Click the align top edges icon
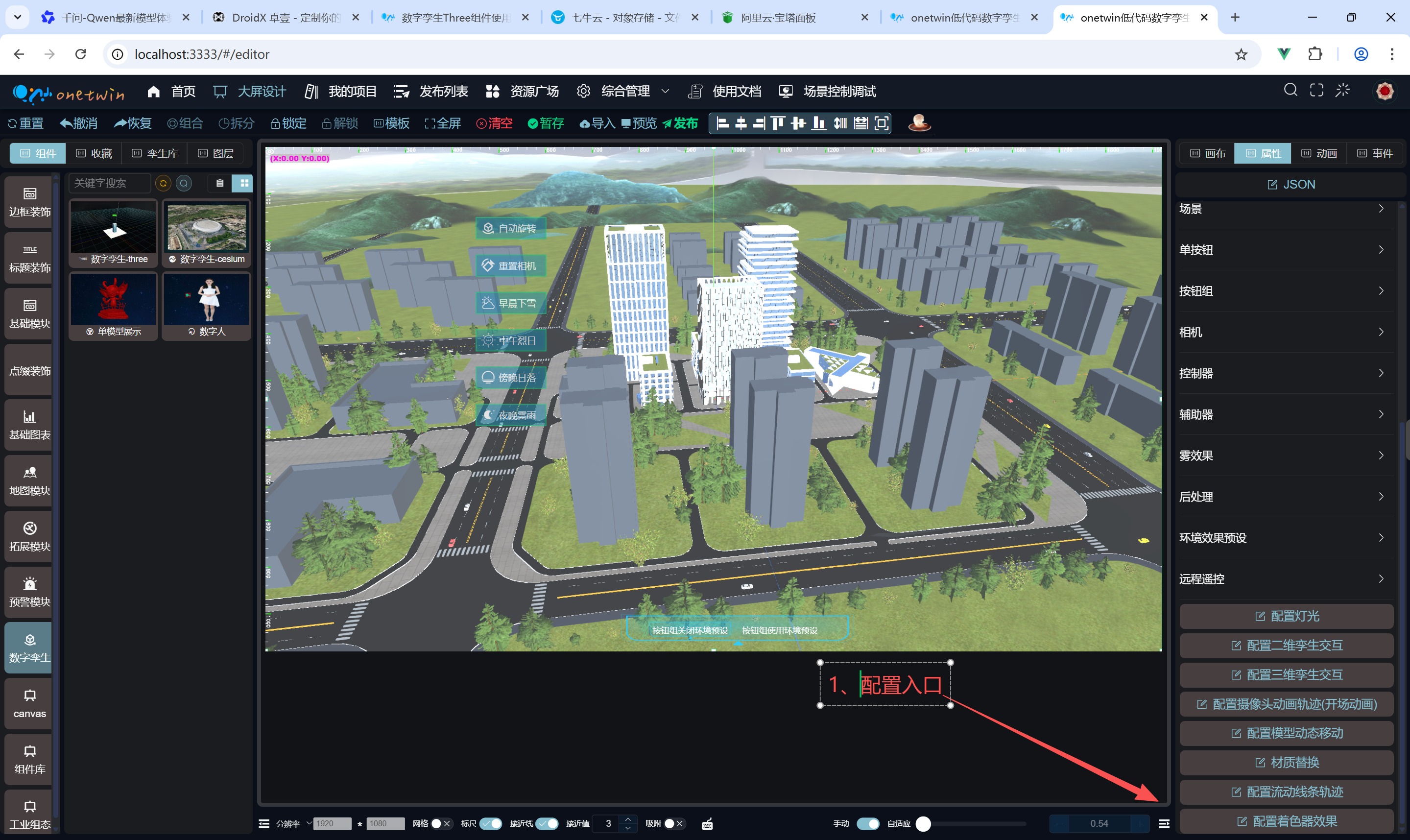This screenshot has width=1410, height=840. [x=778, y=123]
